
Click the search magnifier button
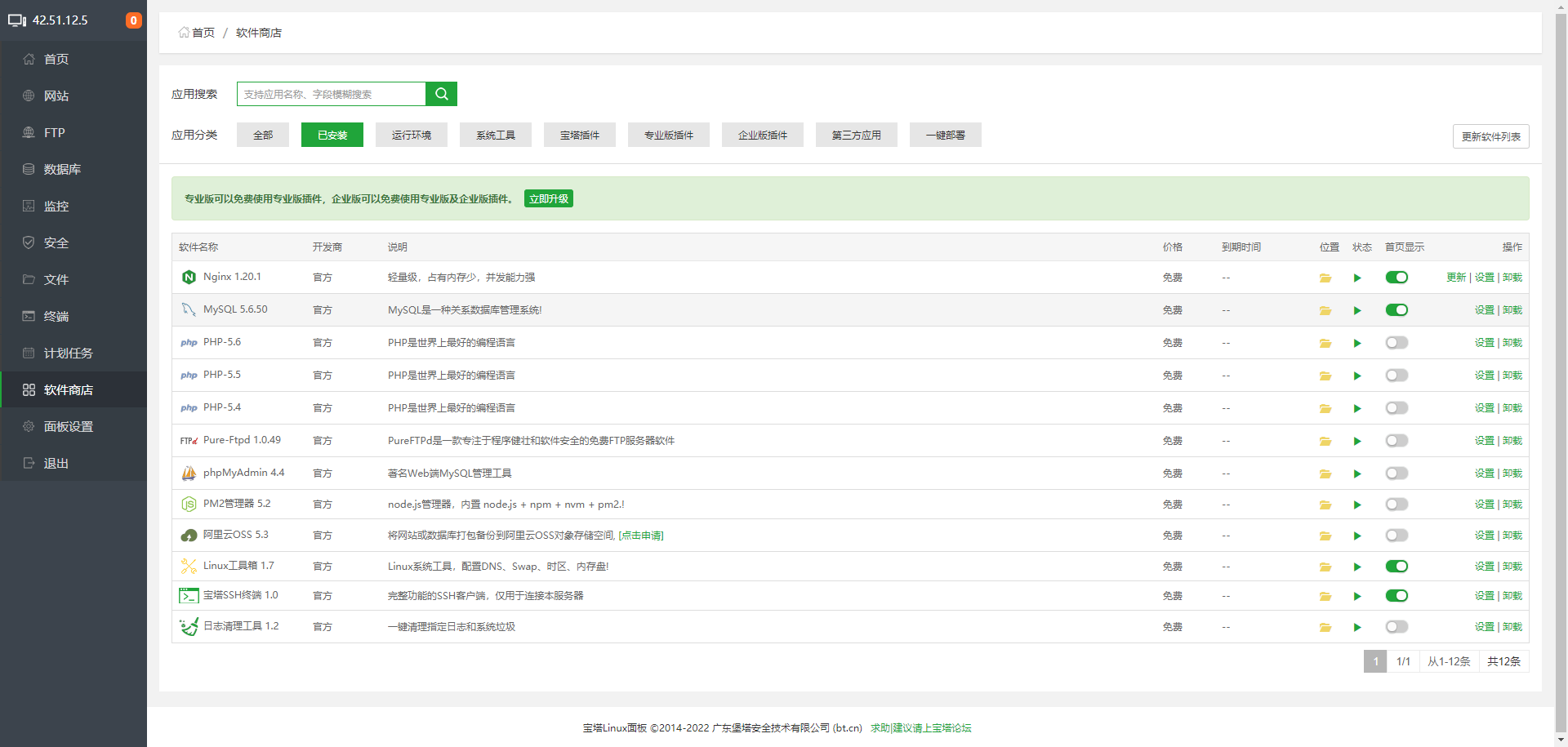click(441, 94)
